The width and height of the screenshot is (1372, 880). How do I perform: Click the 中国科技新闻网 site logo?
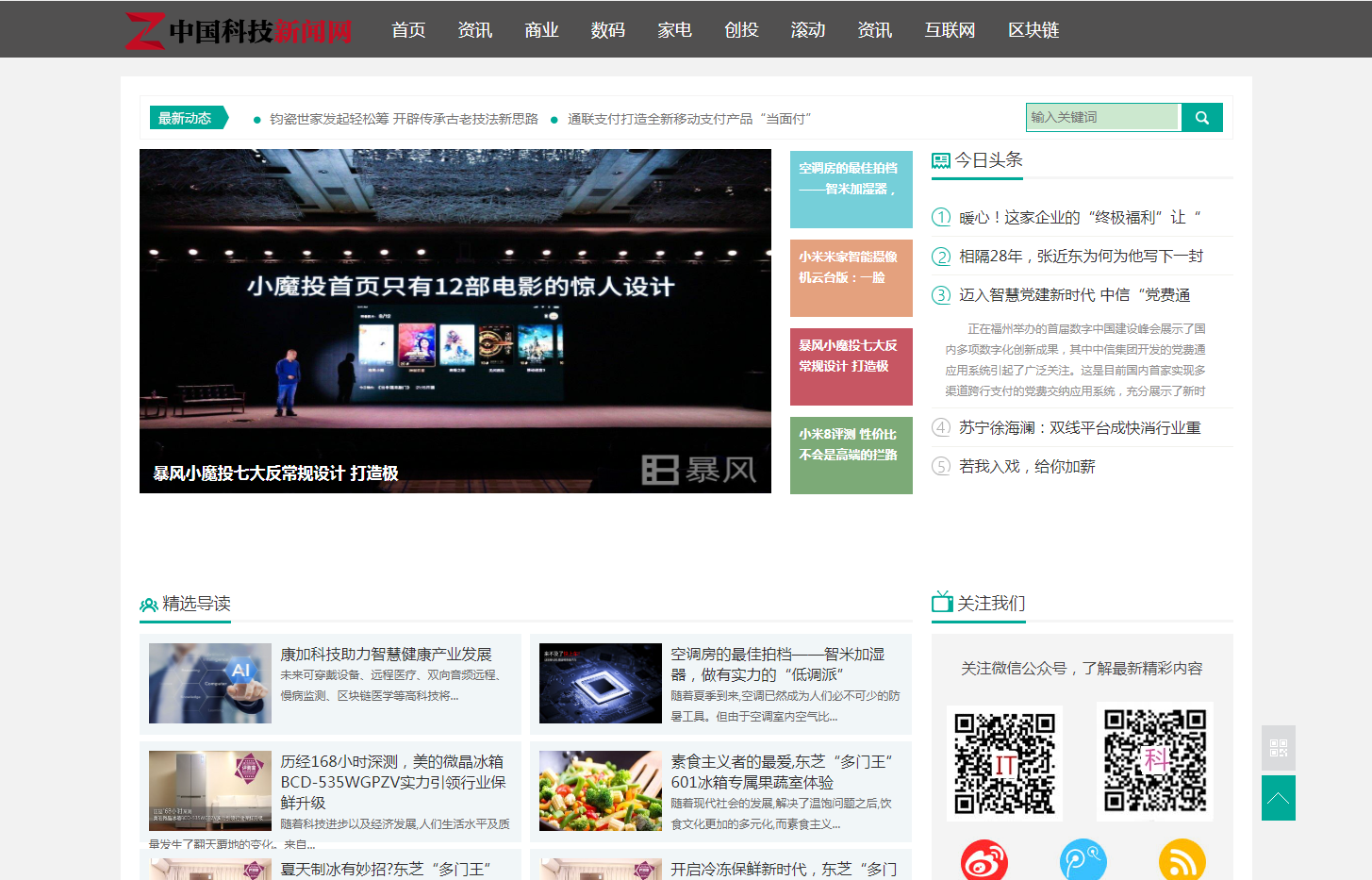pos(239,30)
